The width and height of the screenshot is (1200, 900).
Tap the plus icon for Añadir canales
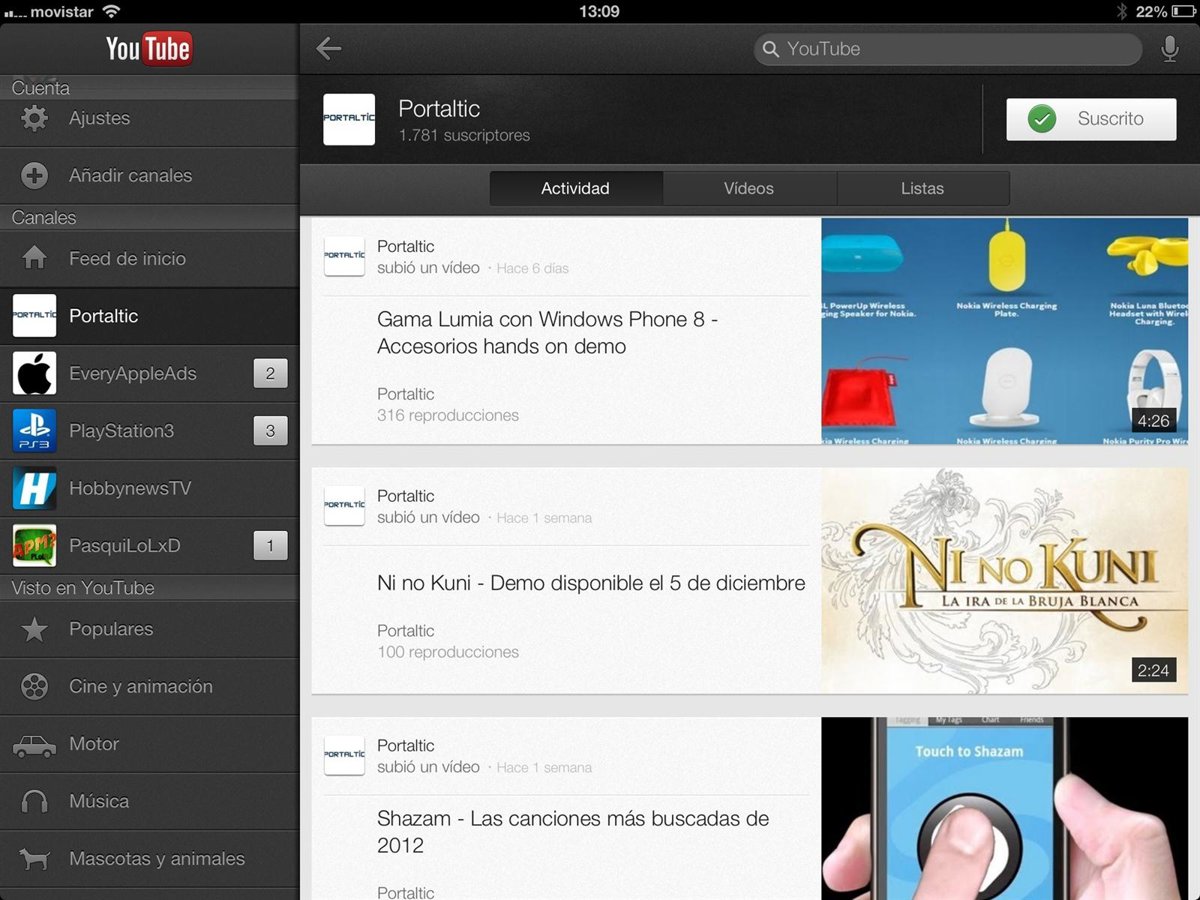[35, 176]
